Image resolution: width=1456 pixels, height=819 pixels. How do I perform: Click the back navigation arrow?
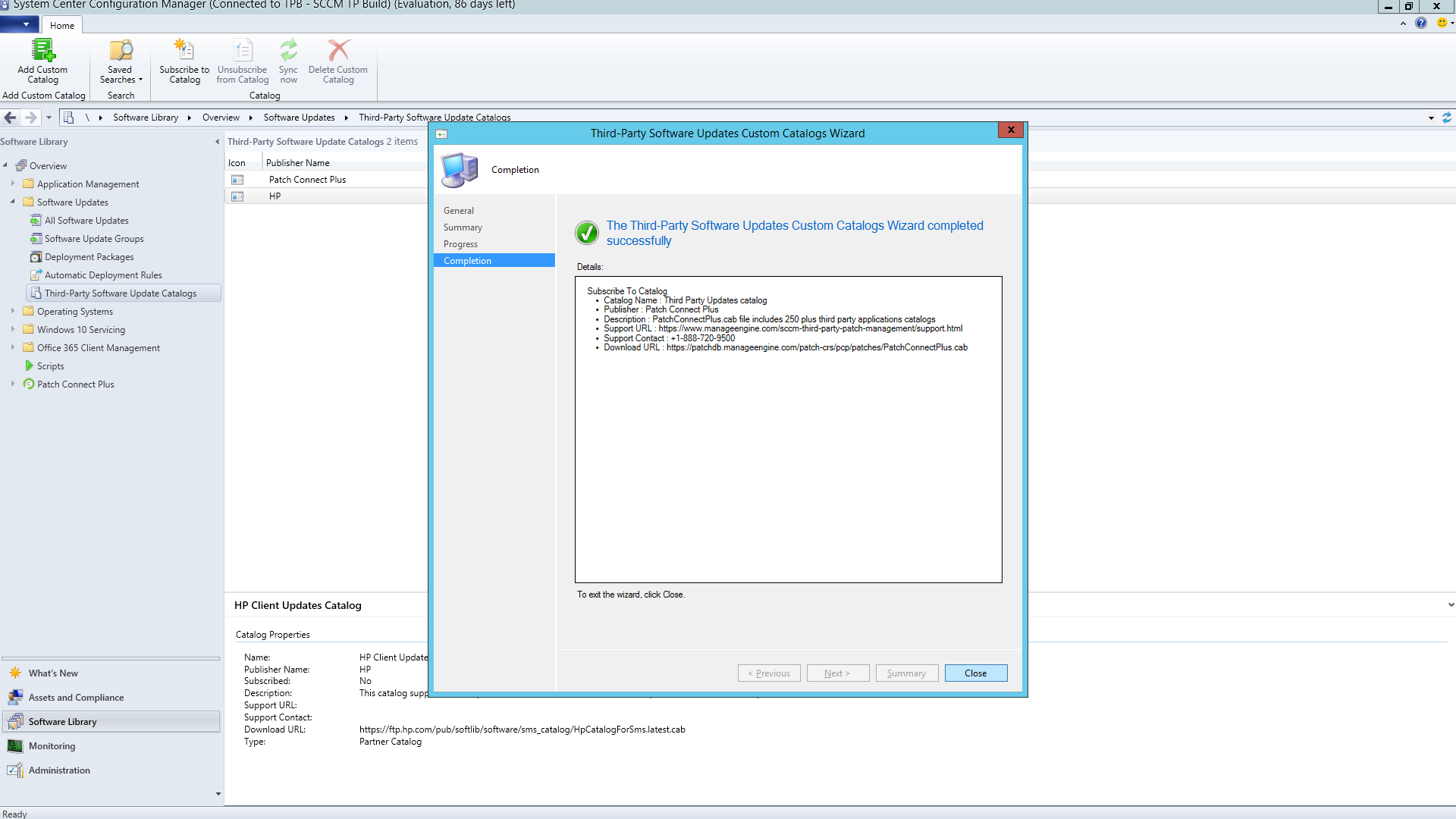pyautogui.click(x=11, y=118)
